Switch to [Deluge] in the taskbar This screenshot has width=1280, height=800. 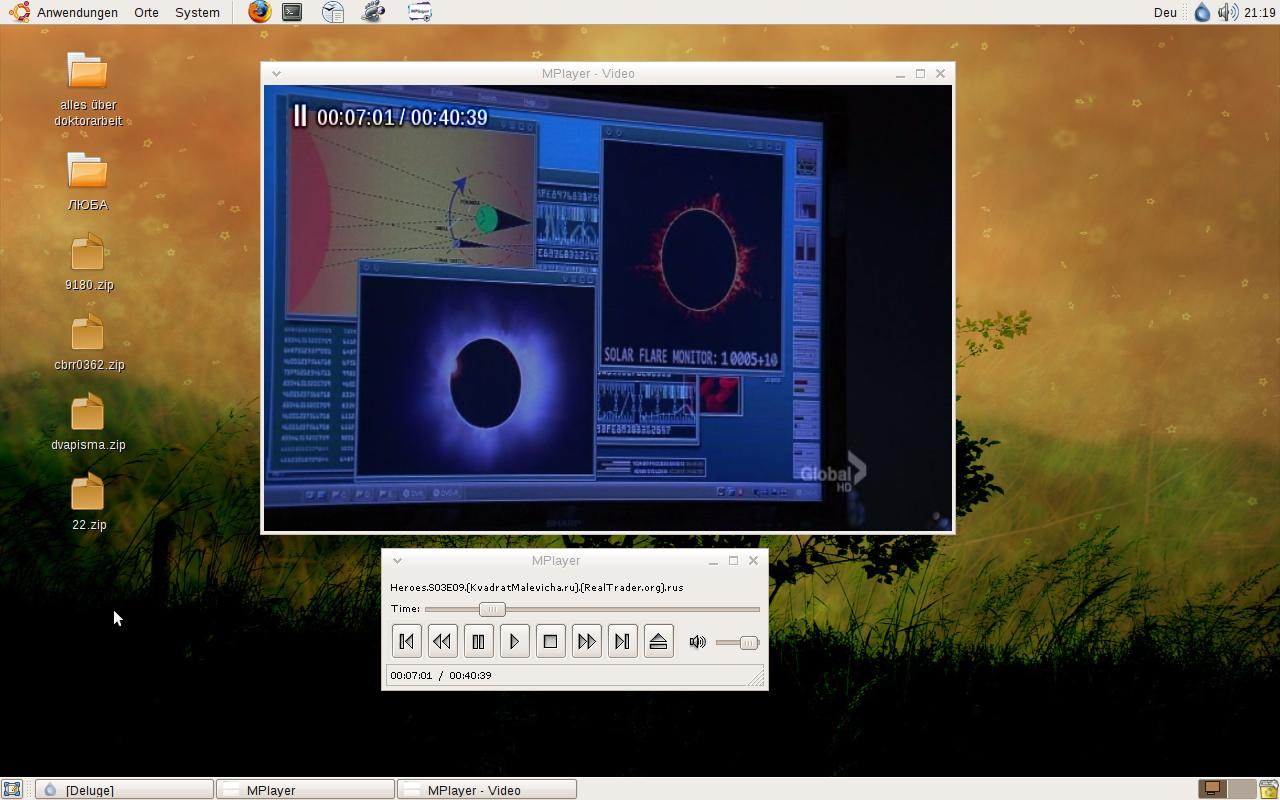coord(125,790)
